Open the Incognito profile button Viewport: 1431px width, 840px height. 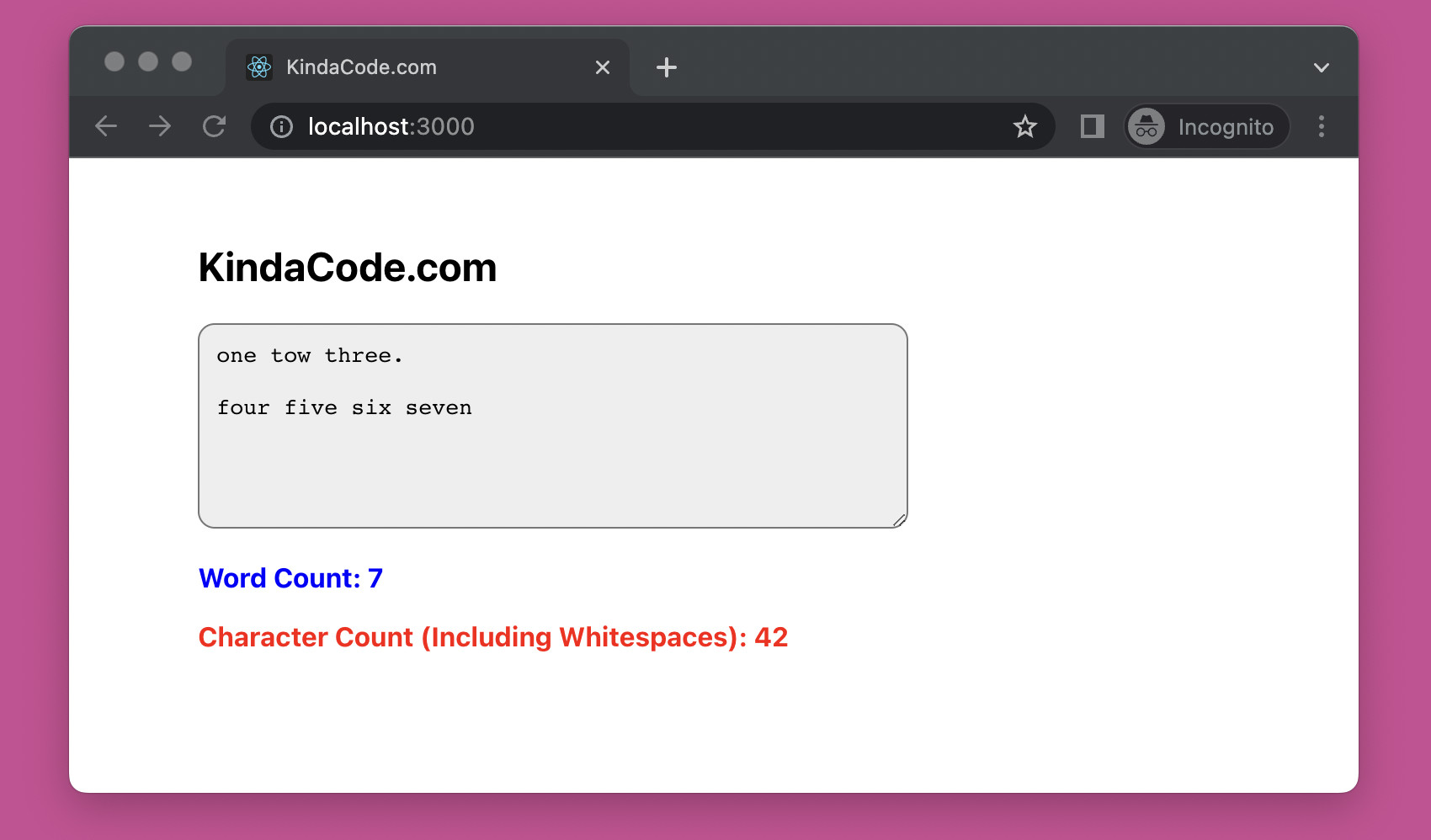point(1207,126)
